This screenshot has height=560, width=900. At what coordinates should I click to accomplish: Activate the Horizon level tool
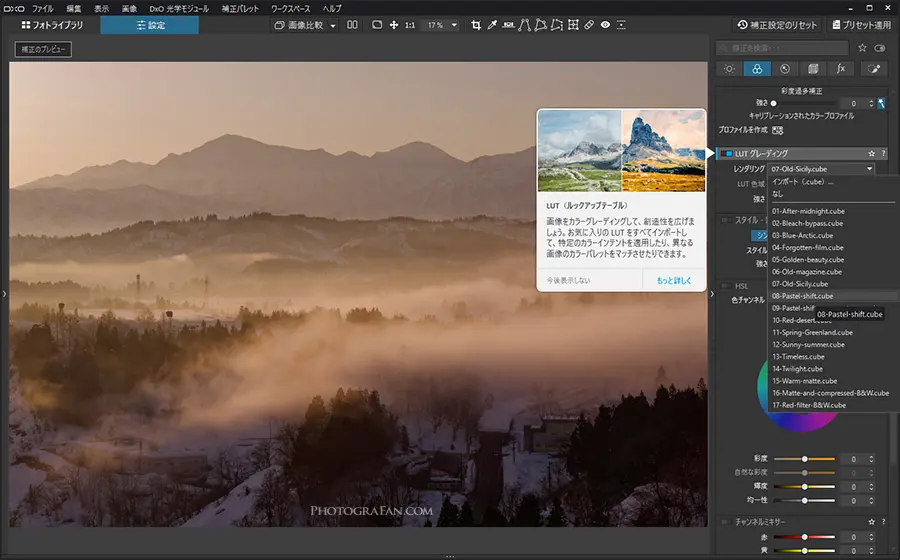coord(508,25)
